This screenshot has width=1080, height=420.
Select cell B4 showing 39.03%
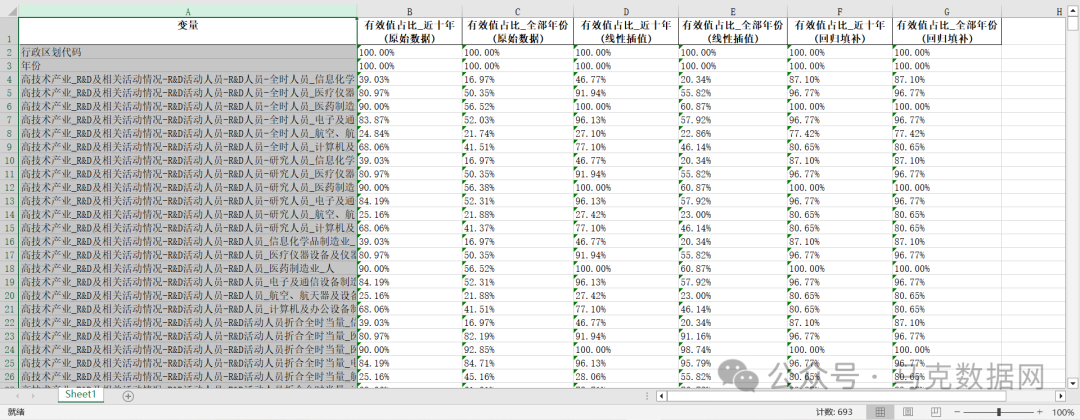coord(410,79)
